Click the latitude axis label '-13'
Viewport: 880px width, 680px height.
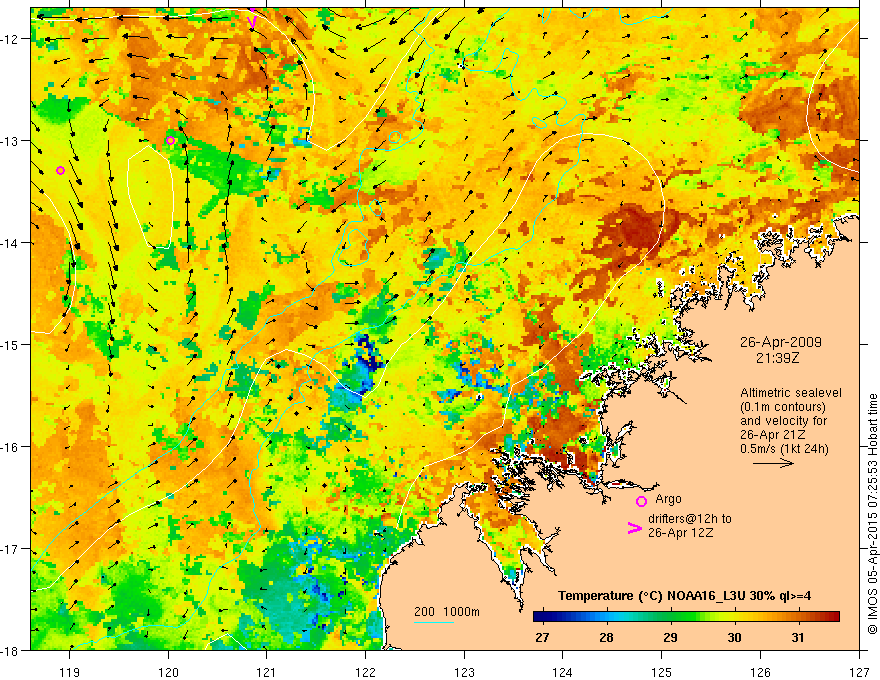coord(11,141)
